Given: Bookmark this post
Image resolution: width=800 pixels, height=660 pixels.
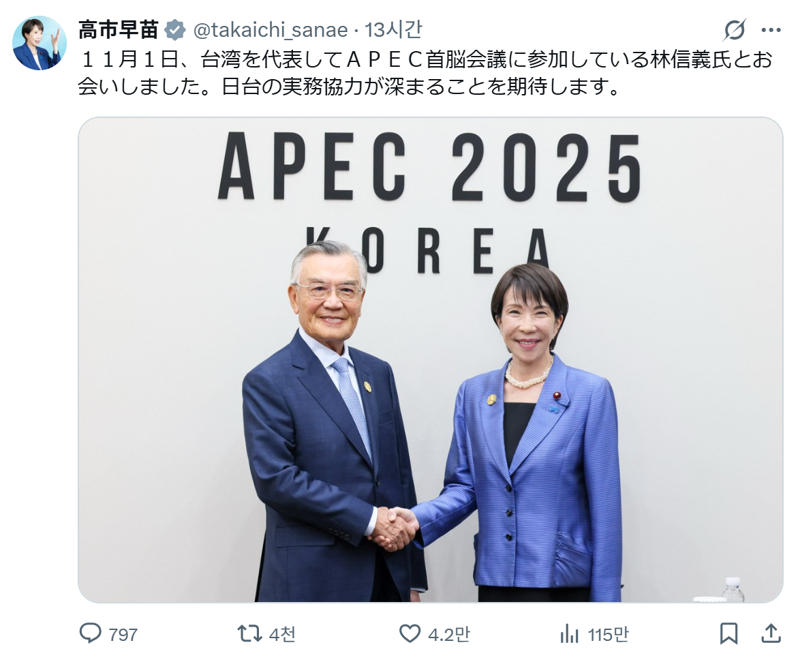Looking at the screenshot, I should pyautogui.click(x=729, y=633).
